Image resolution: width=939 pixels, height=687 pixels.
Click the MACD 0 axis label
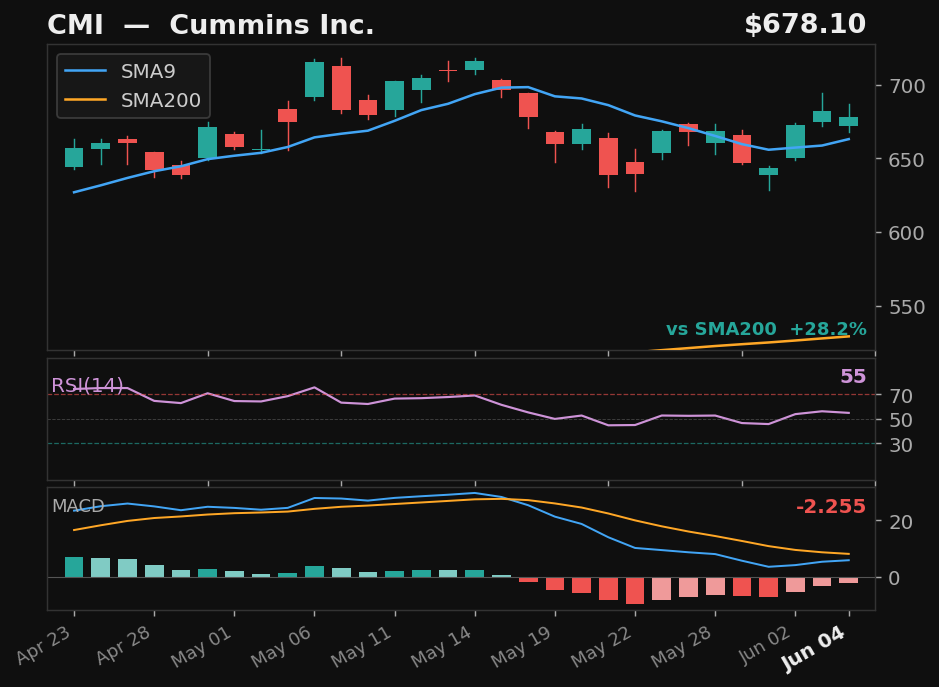894,579
